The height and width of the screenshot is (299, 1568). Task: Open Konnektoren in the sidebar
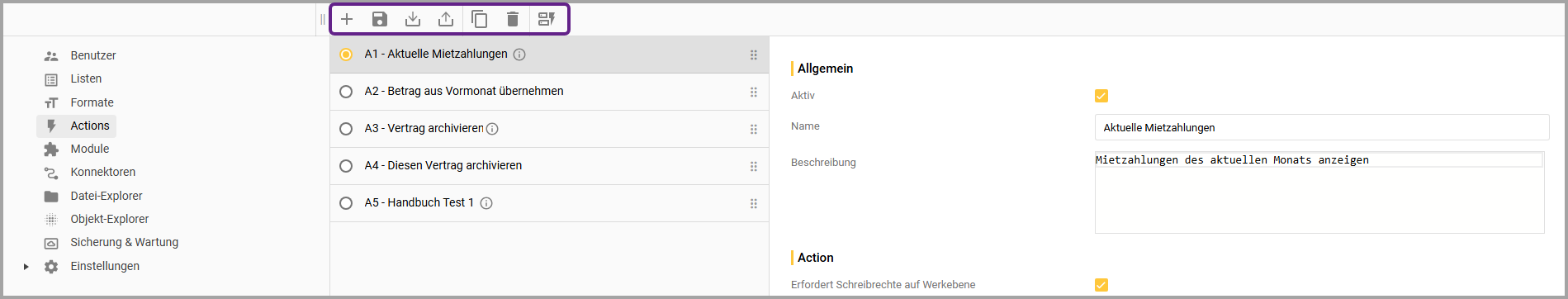(102, 172)
